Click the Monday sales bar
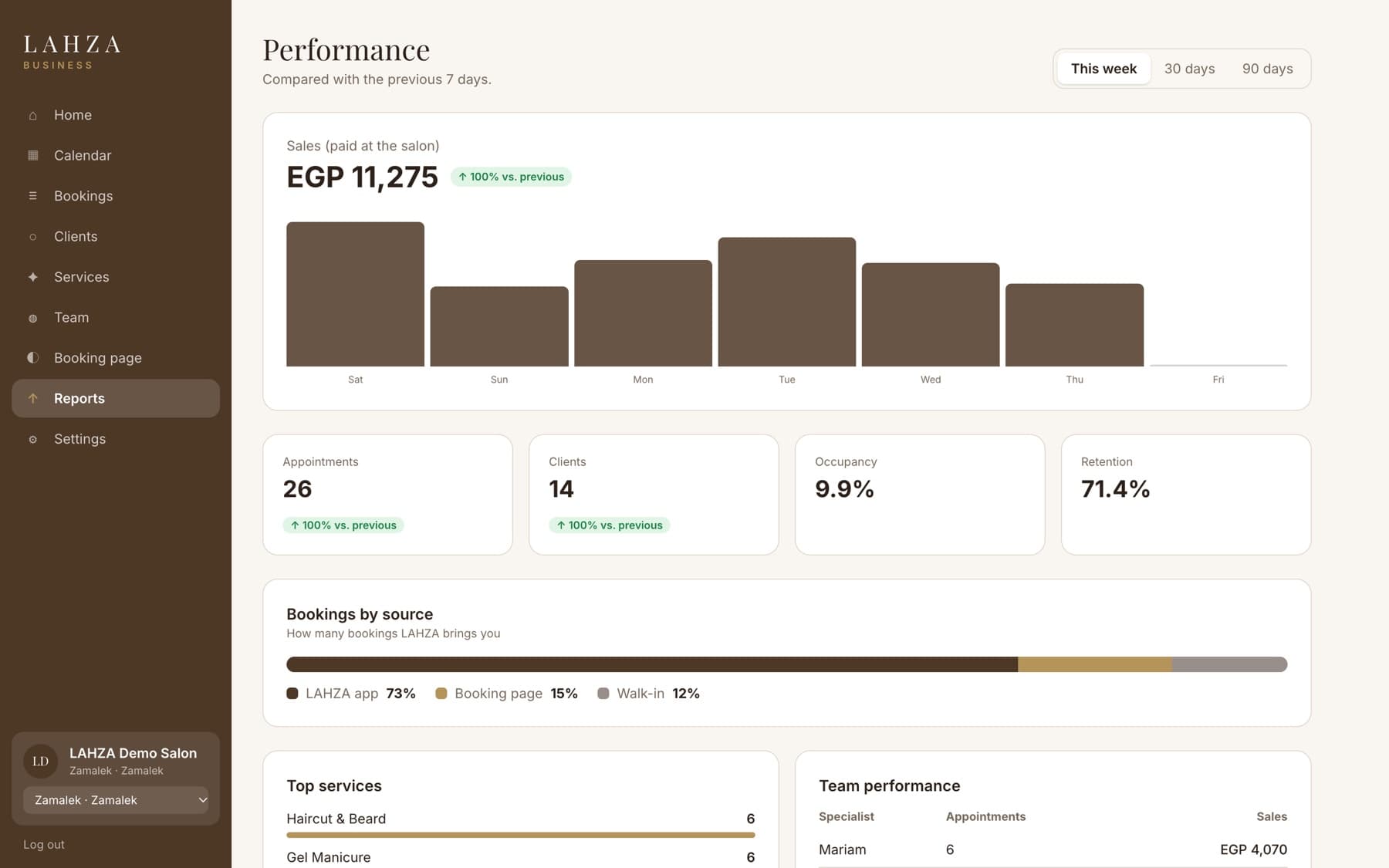This screenshot has height=868, width=1389. pos(643,313)
